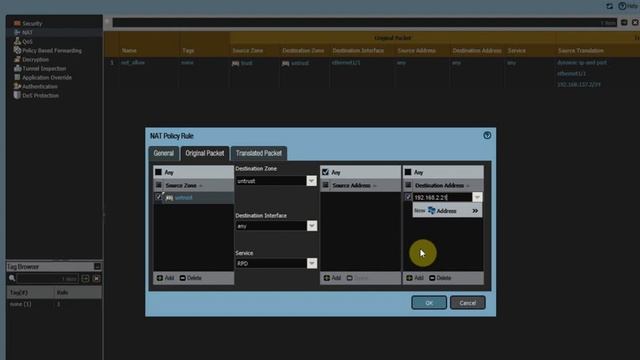Click Add under the Source Address list
640x360 pixels.
pos(332,278)
